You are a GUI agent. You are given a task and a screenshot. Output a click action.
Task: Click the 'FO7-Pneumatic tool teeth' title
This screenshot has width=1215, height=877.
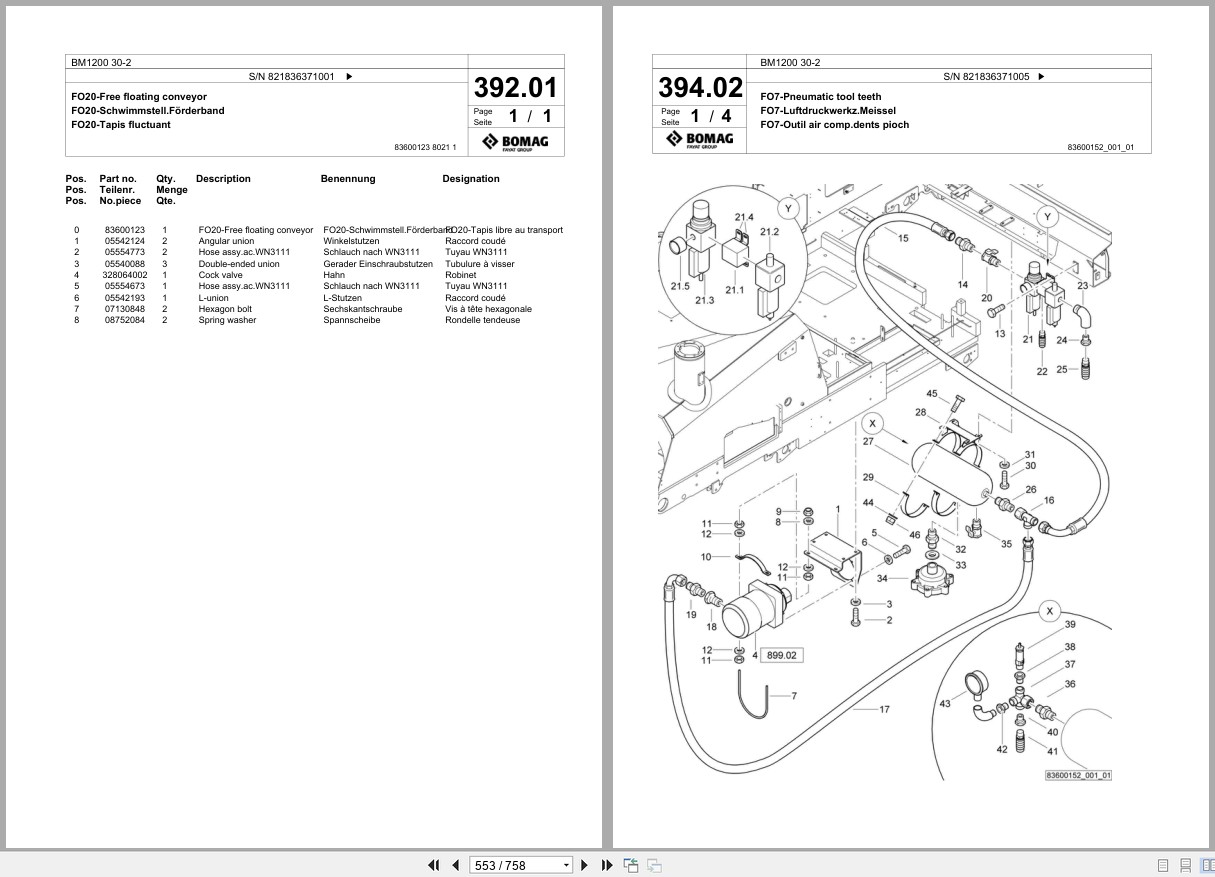[821, 97]
